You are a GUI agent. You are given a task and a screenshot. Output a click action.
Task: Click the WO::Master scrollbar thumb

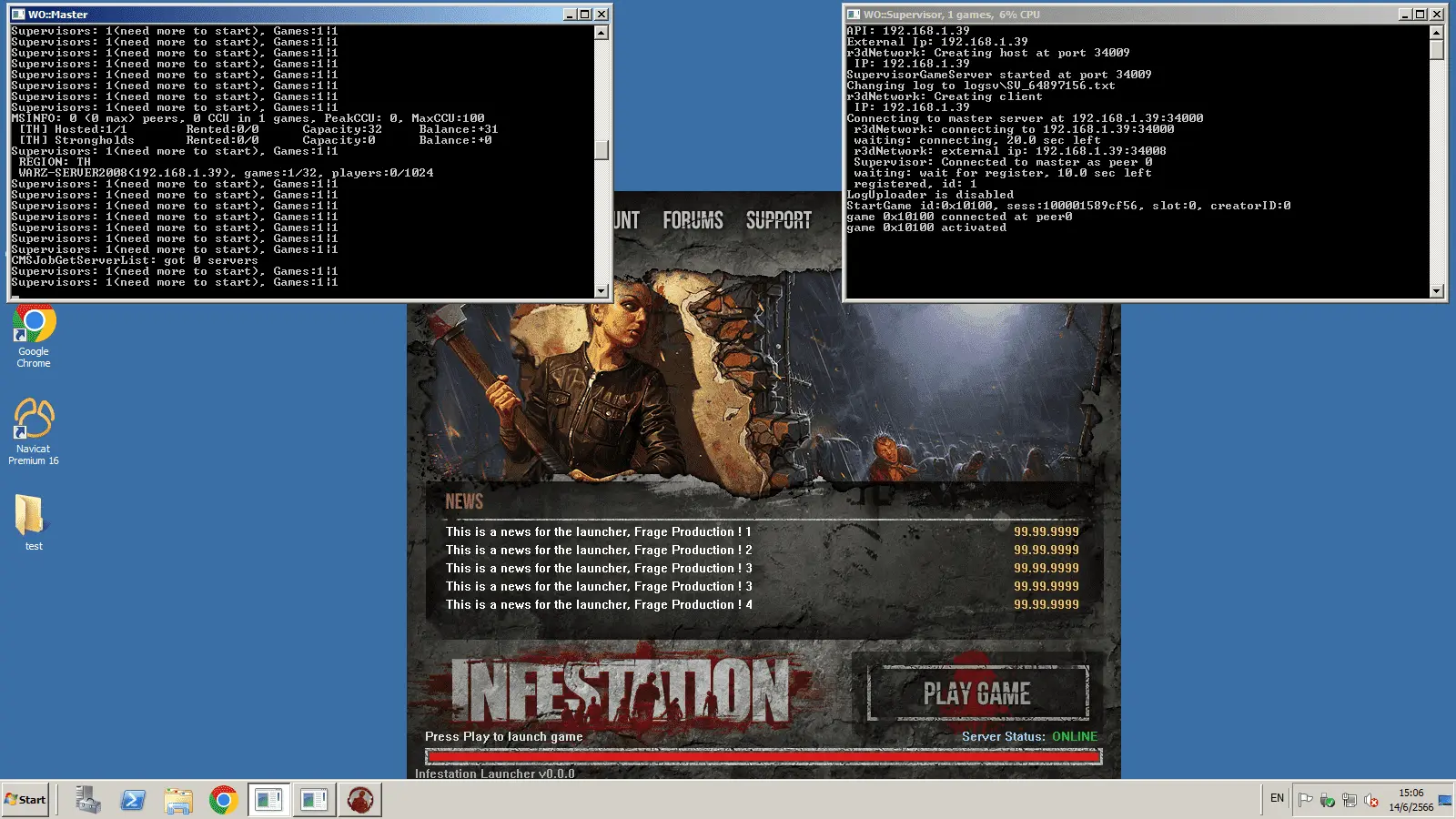pyautogui.click(x=601, y=150)
